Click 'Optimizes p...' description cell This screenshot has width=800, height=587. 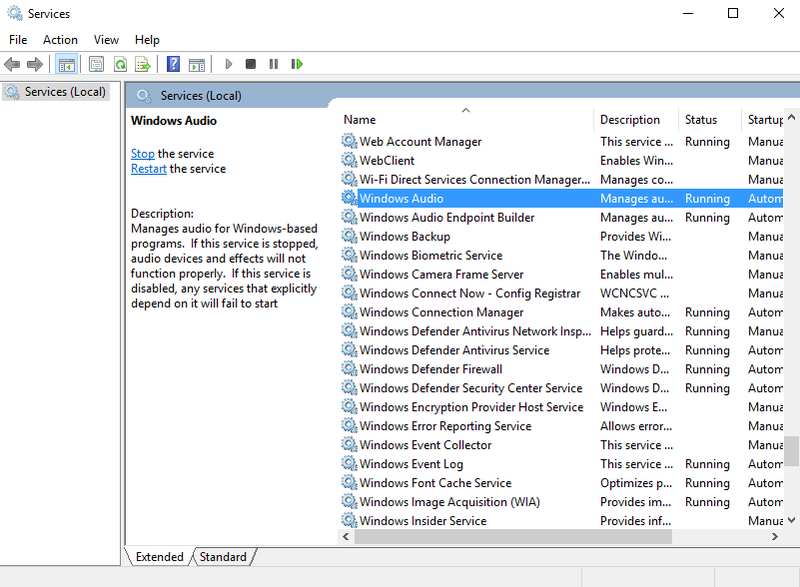pos(636,482)
